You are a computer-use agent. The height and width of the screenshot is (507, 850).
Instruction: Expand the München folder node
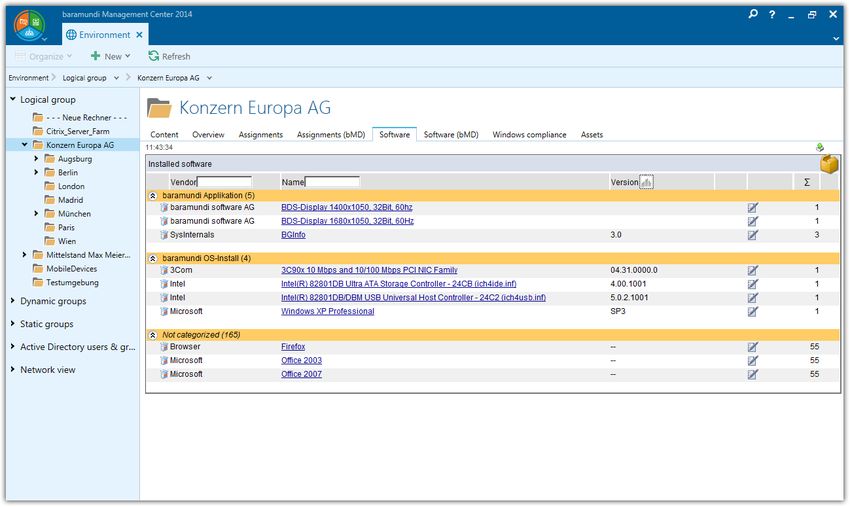(36, 213)
